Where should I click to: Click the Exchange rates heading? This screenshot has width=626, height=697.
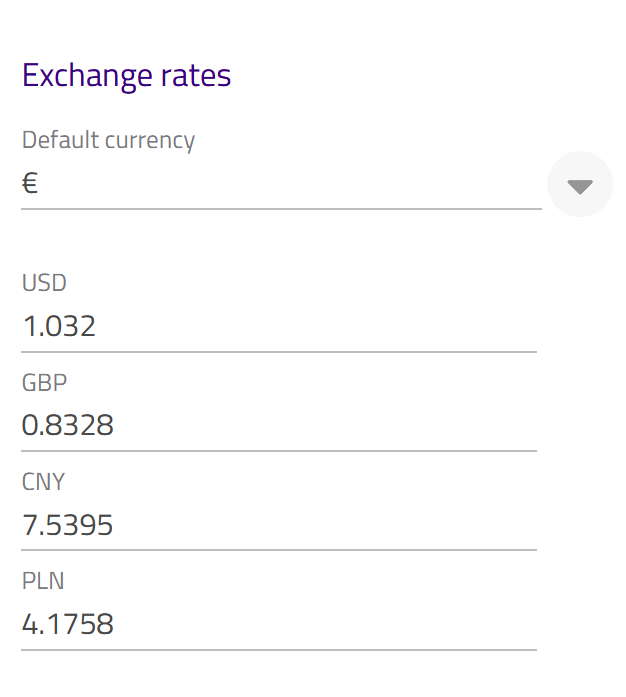click(126, 76)
